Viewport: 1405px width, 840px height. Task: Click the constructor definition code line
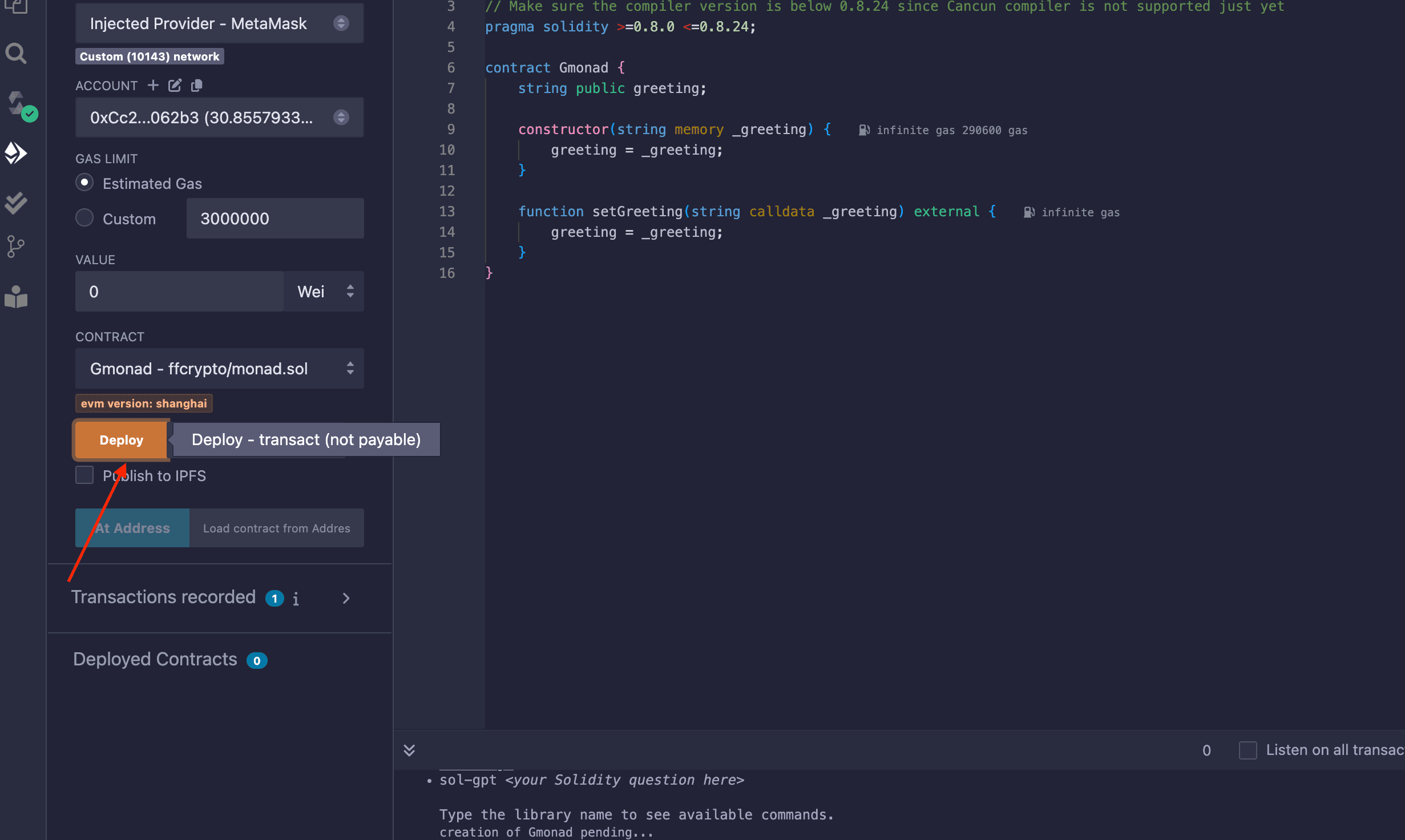(675, 130)
